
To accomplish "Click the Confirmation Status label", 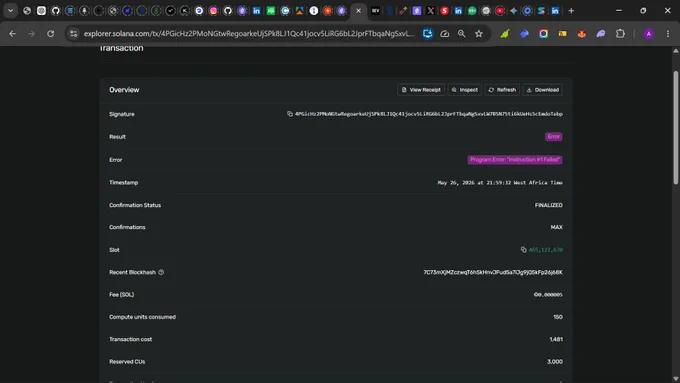I will tap(135, 205).
